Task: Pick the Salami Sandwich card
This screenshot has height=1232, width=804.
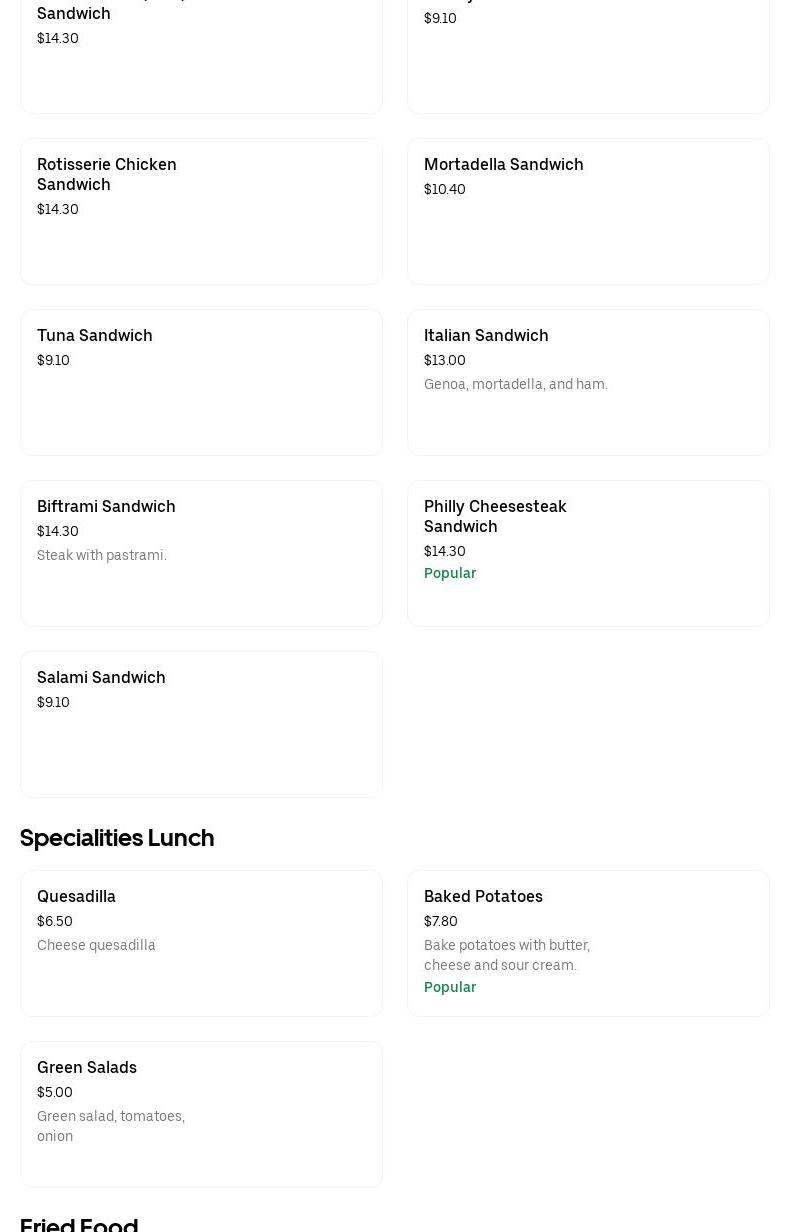Action: [201, 725]
